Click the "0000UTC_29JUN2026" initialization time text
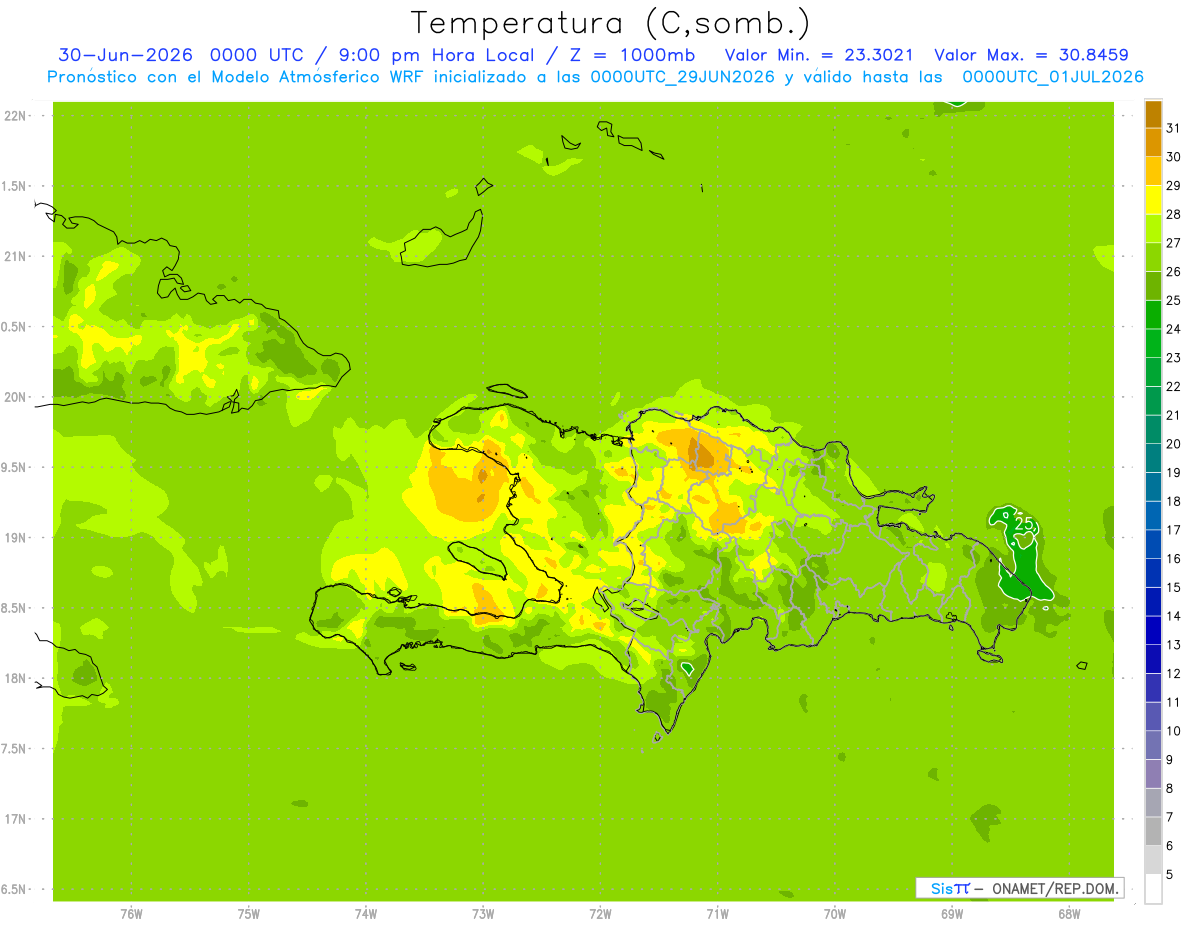The height and width of the screenshot is (927, 1200). (x=683, y=77)
